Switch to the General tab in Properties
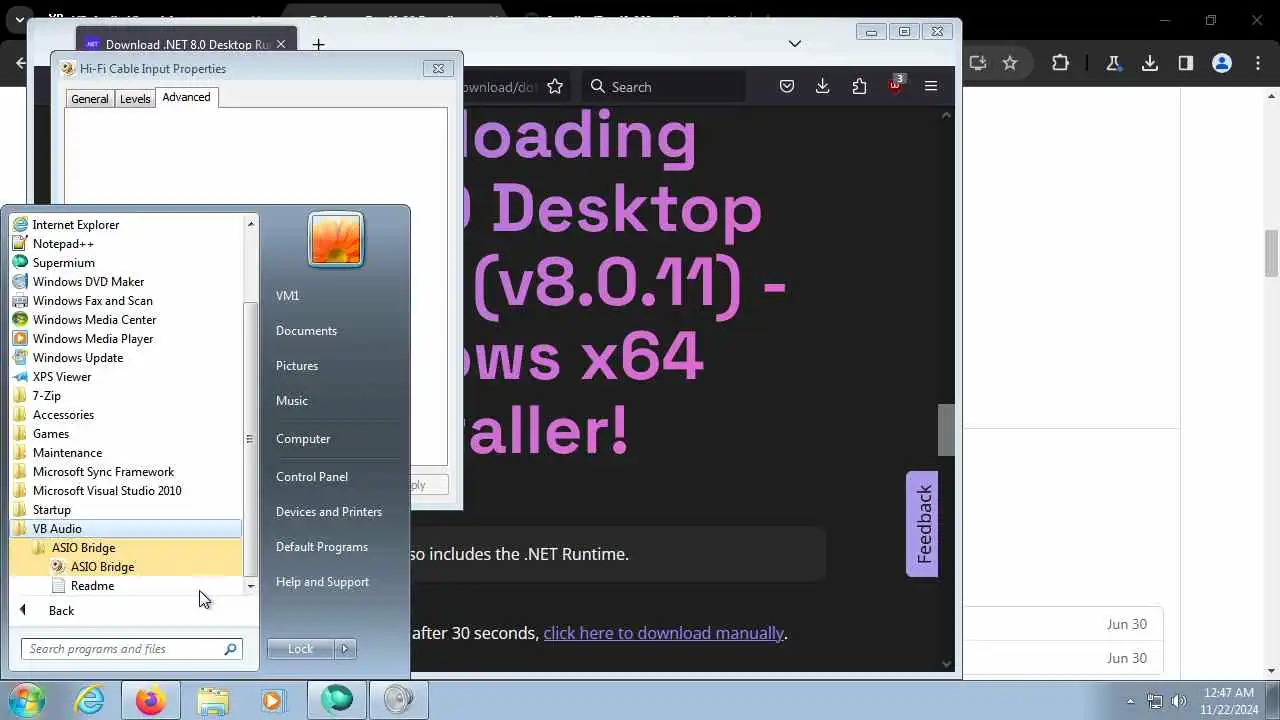 (90, 99)
